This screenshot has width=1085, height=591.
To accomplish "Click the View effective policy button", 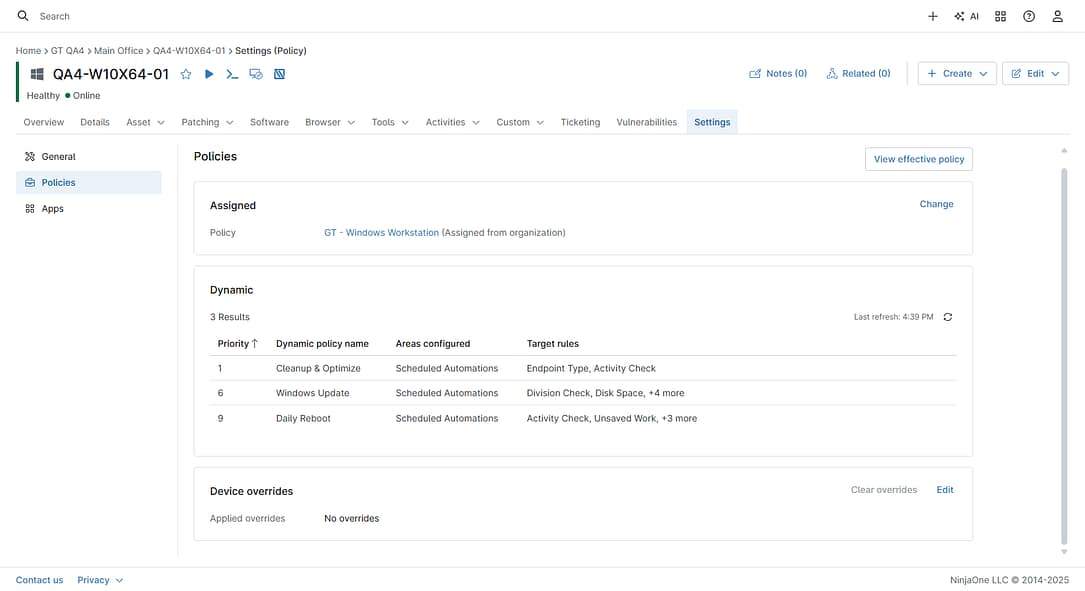I will point(918,159).
